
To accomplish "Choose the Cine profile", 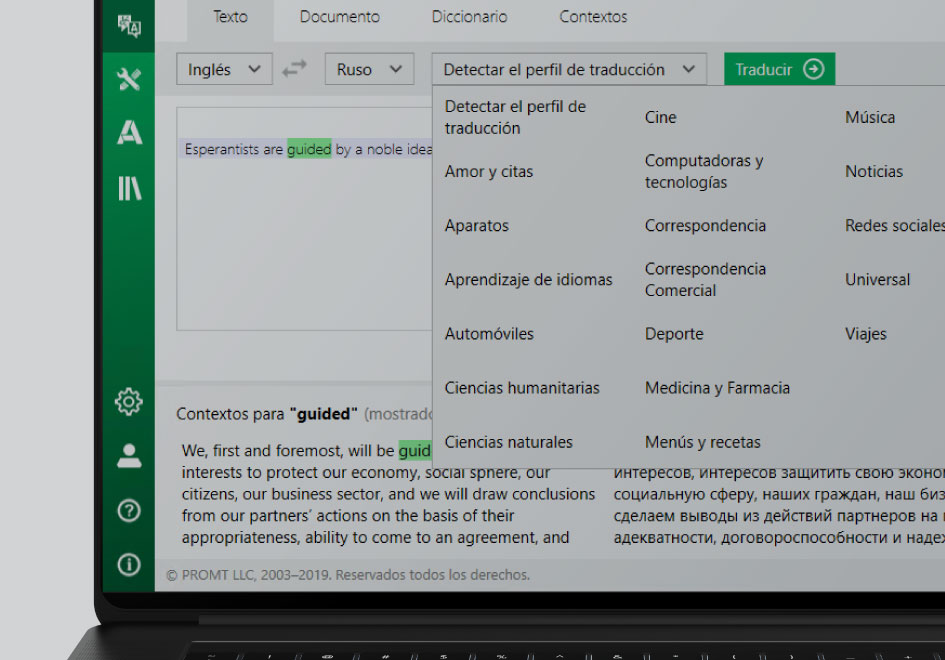I will pyautogui.click(x=661, y=118).
